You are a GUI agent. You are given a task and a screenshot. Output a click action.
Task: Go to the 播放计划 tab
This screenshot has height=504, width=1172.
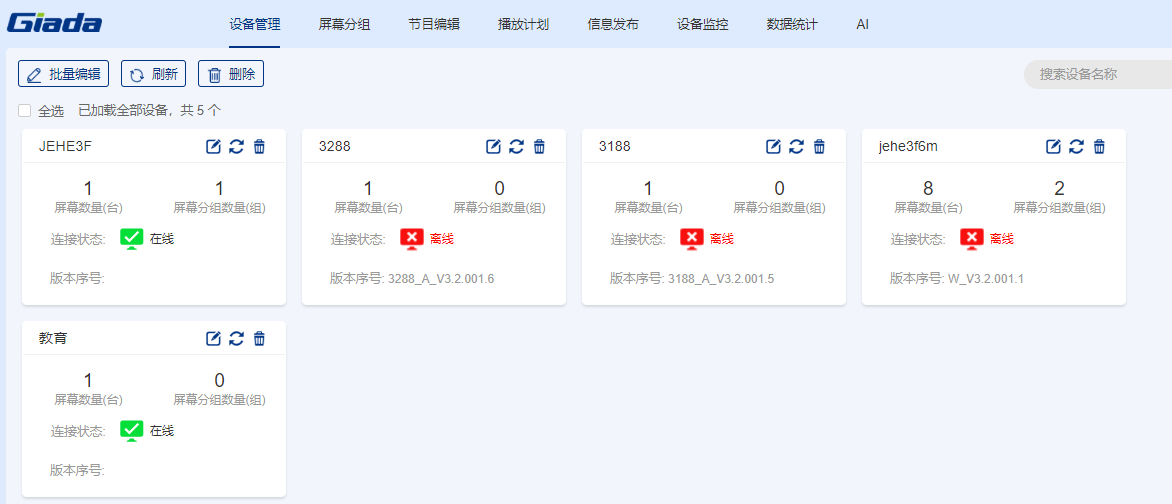[x=523, y=24]
